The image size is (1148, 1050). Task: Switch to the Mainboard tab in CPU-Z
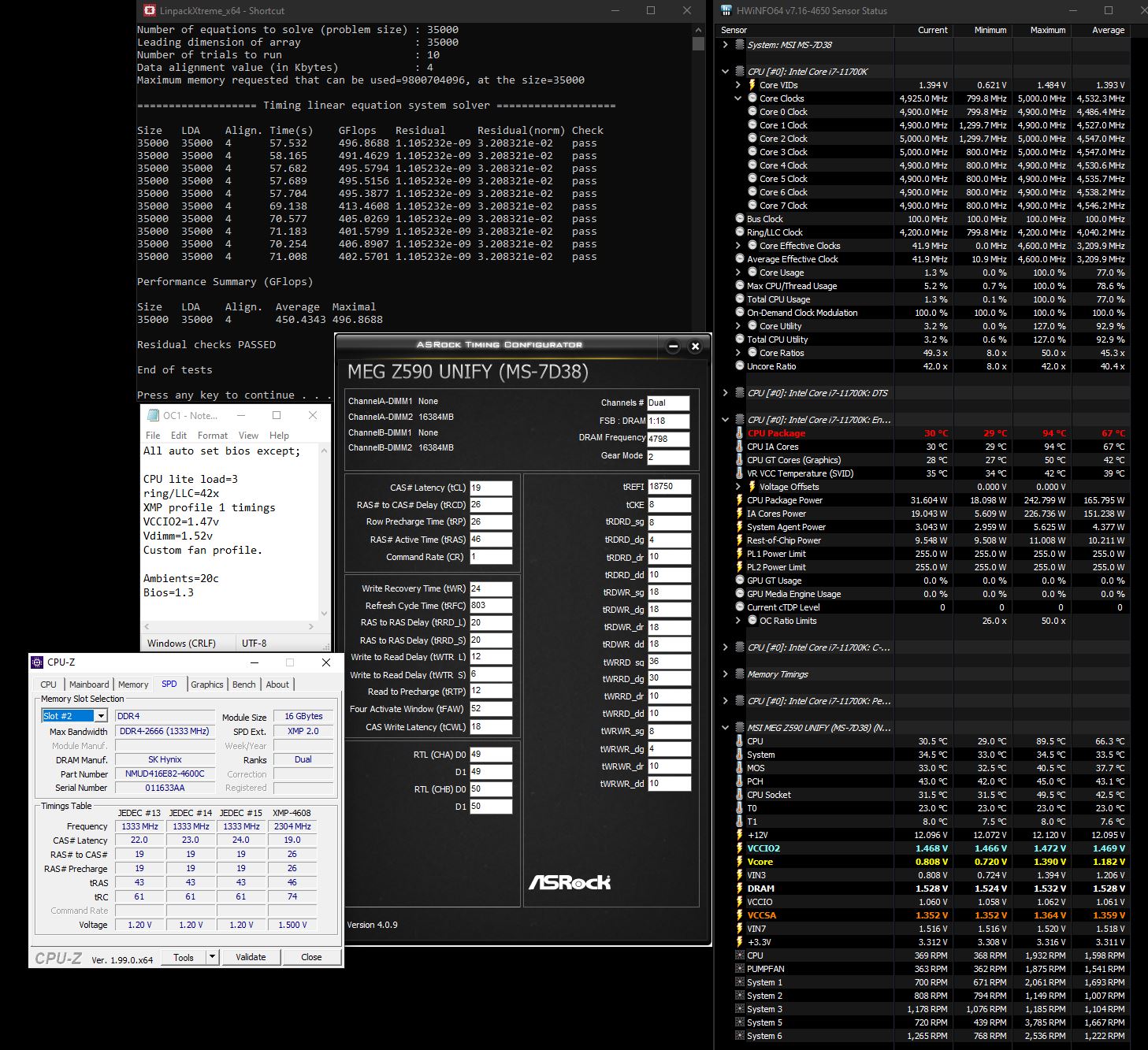89,685
